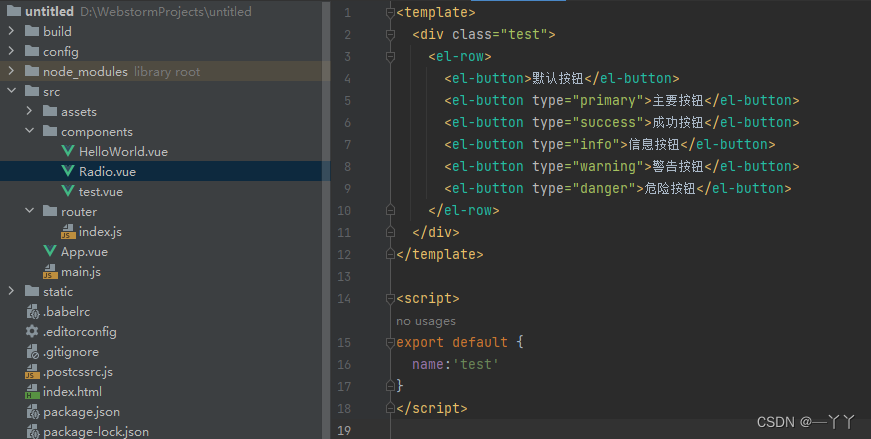Viewport: 871px width, 439px height.
Task: Fold the div block on line 2
Action: click(391, 35)
